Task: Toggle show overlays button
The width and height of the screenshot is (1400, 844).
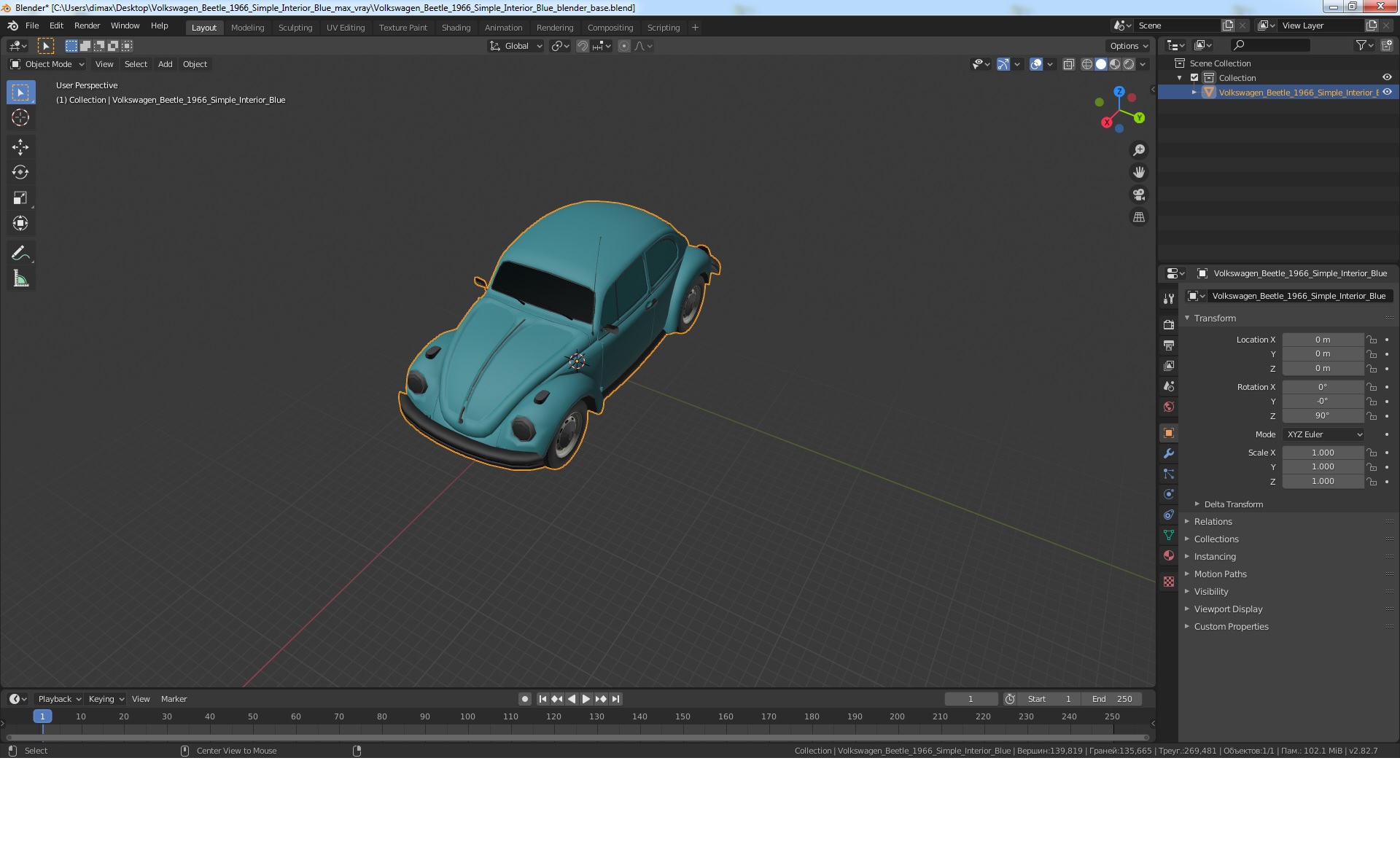Action: (1036, 64)
